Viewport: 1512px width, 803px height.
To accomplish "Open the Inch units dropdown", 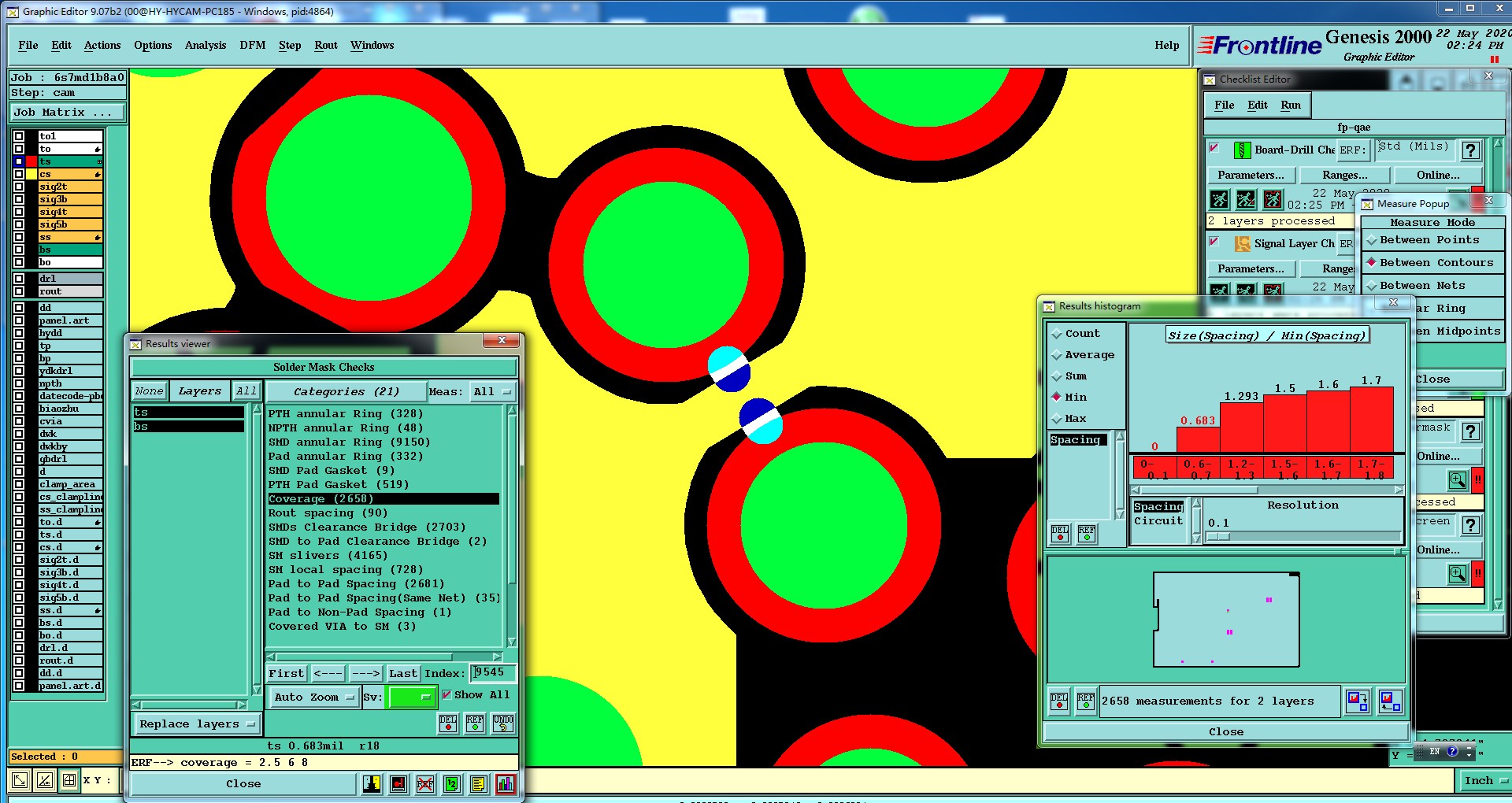I will pyautogui.click(x=1484, y=781).
